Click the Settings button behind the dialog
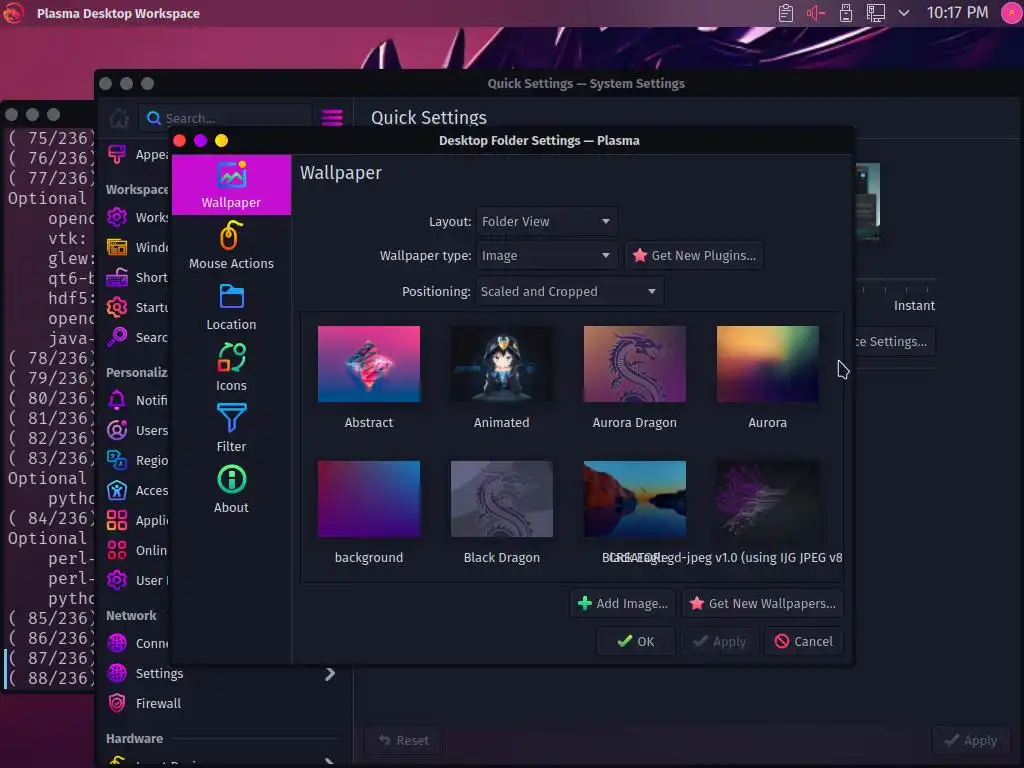 (894, 342)
